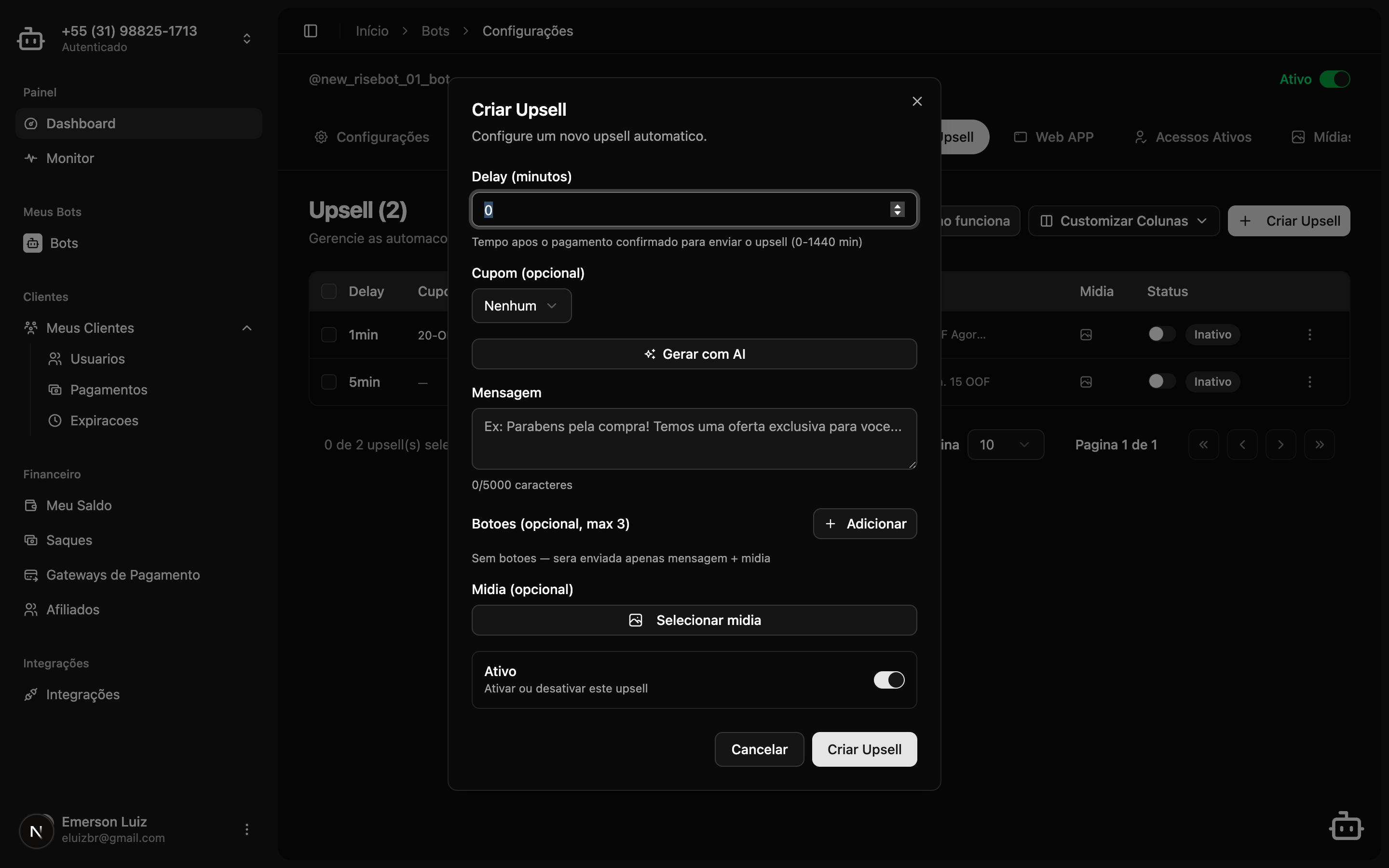The width and height of the screenshot is (1389, 868).
Task: Go to Início breadcrumb
Action: pos(372,31)
